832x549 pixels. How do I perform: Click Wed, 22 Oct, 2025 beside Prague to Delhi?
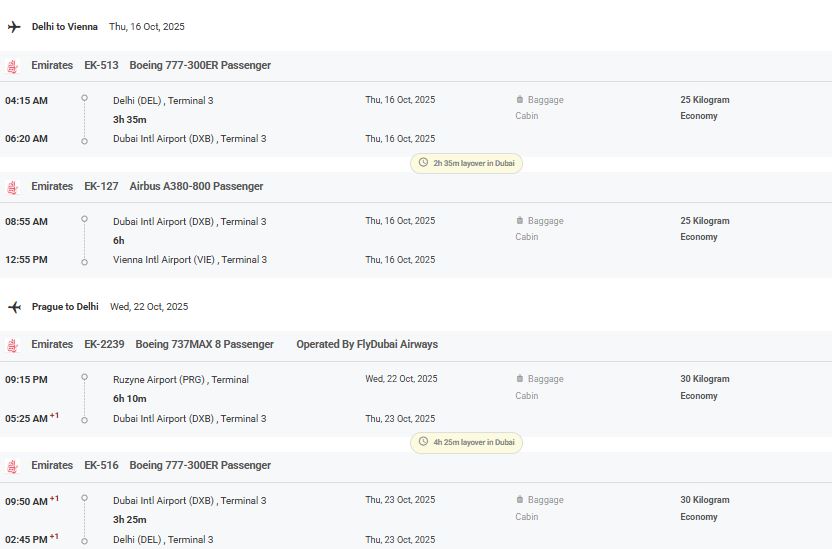149,307
